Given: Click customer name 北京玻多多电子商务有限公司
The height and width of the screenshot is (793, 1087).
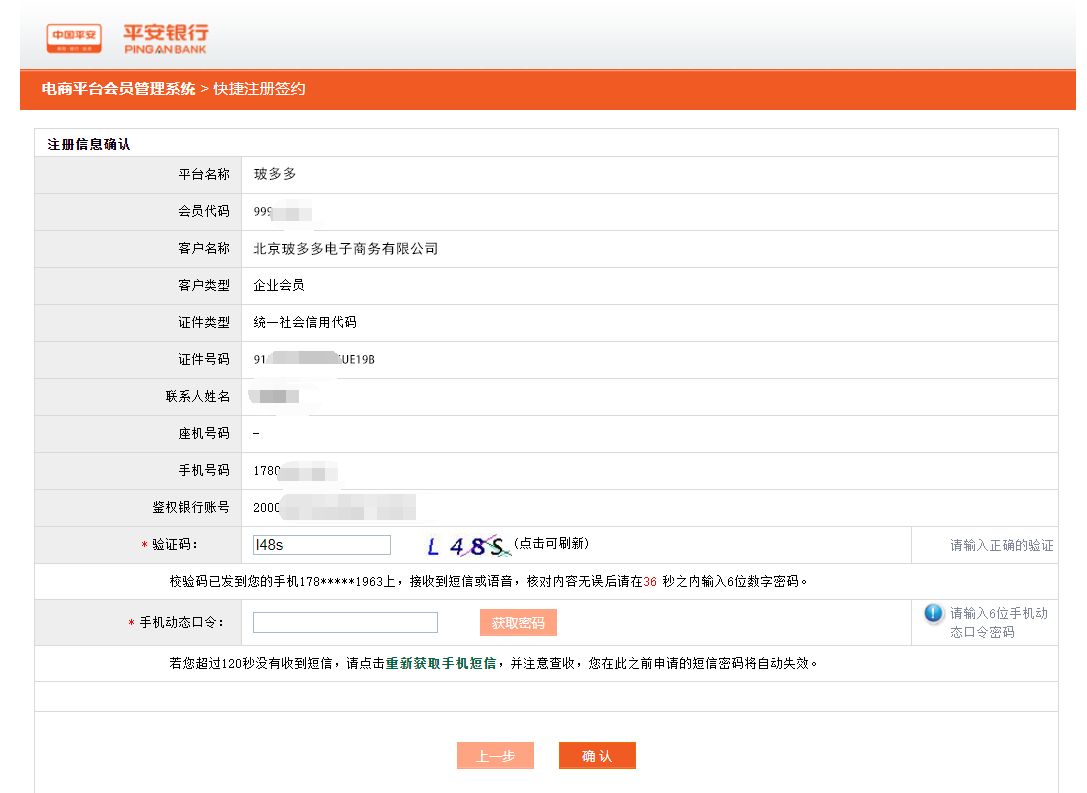Looking at the screenshot, I should [x=345, y=248].
